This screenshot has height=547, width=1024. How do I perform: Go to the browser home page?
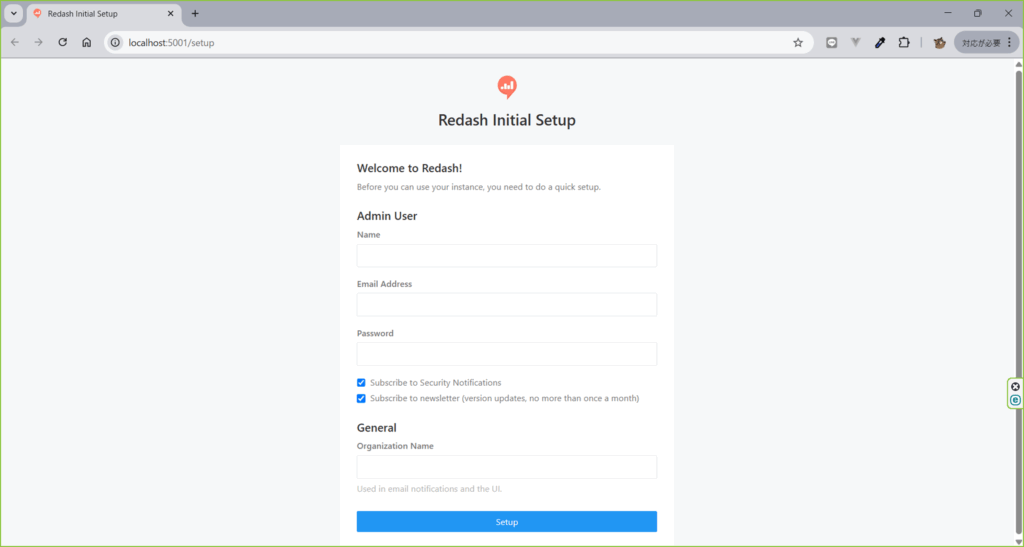(87, 43)
